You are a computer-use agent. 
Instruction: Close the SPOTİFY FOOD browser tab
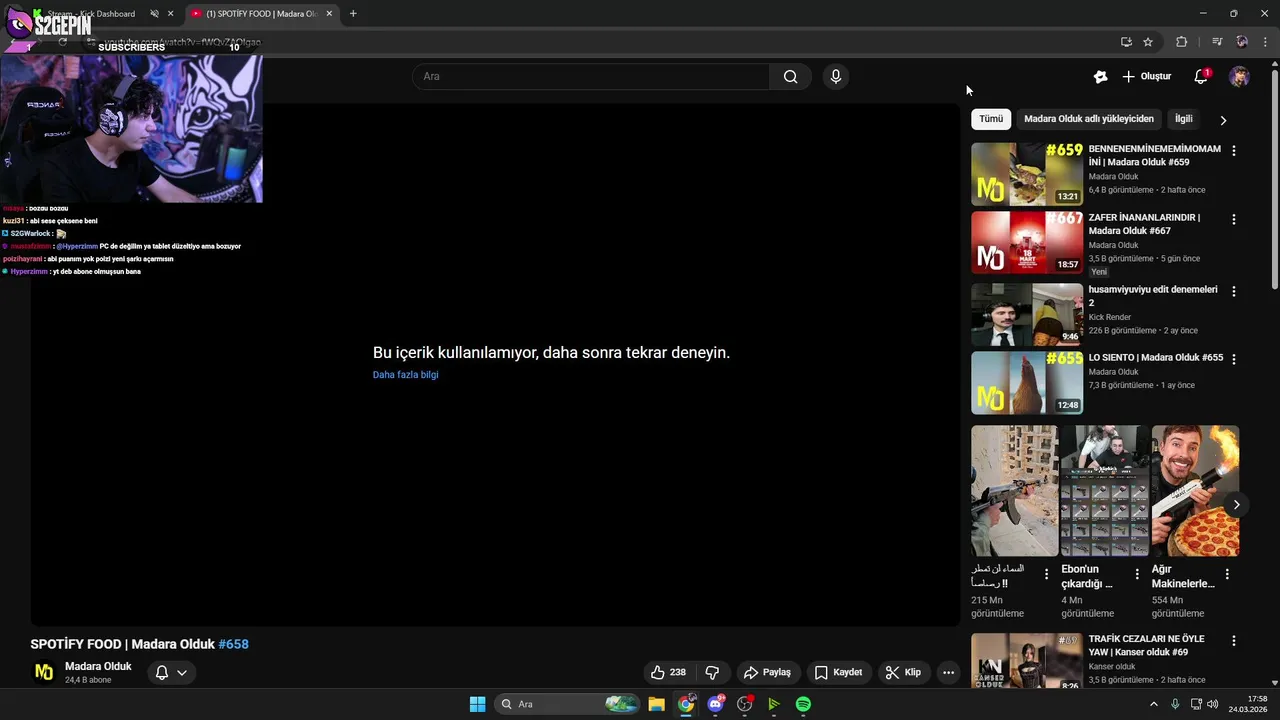pyautogui.click(x=329, y=14)
